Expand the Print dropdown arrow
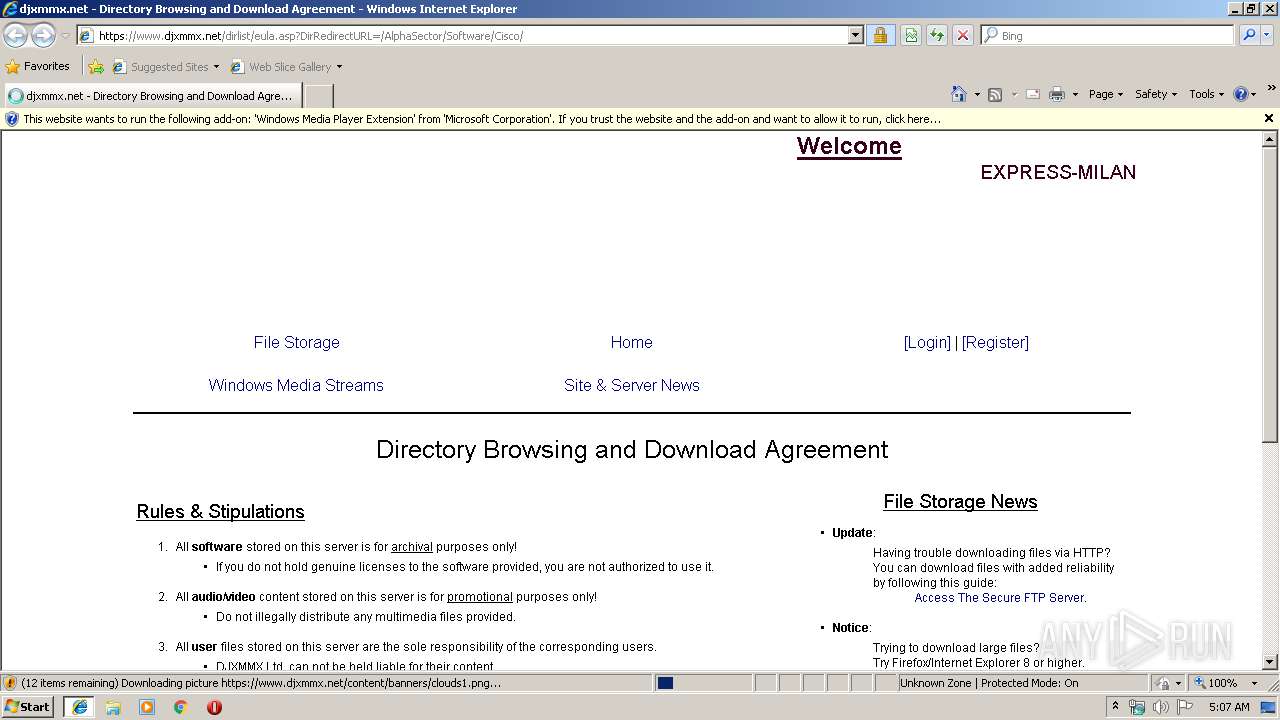1280x720 pixels. [x=1075, y=95]
